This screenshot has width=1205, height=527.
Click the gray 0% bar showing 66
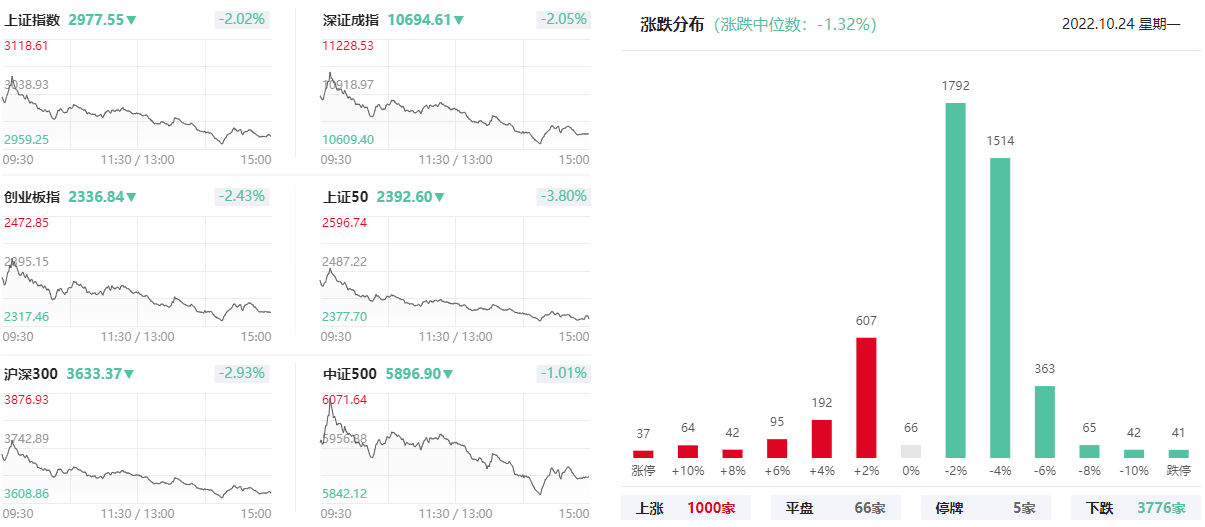[911, 451]
